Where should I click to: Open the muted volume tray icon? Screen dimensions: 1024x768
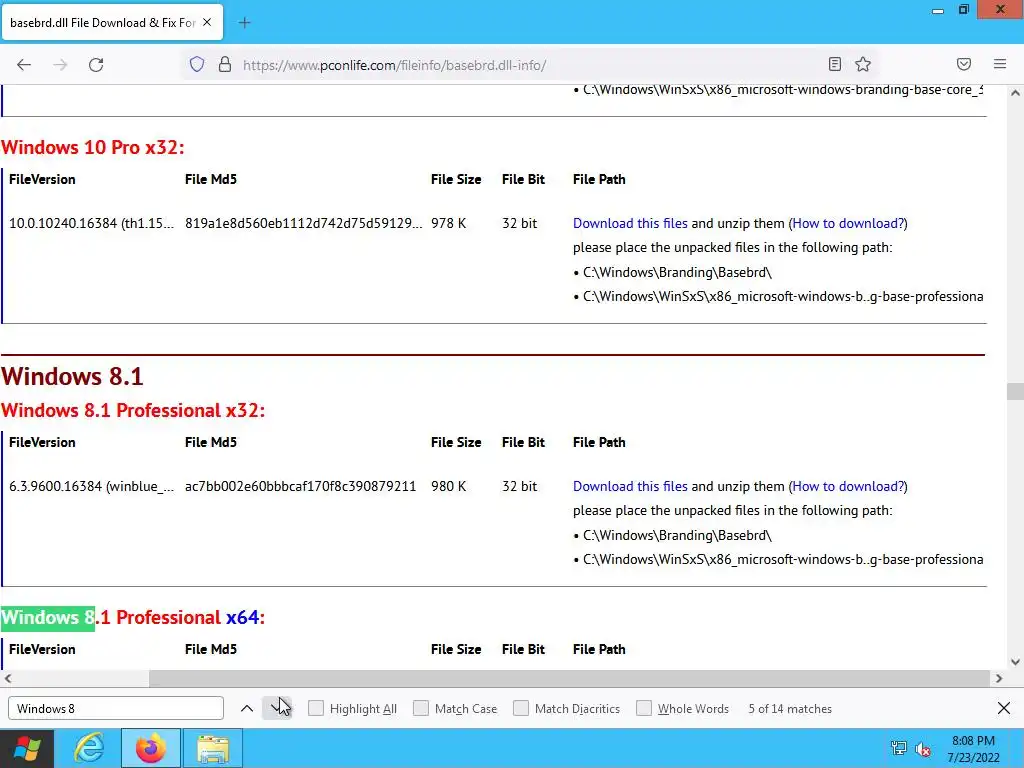923,749
